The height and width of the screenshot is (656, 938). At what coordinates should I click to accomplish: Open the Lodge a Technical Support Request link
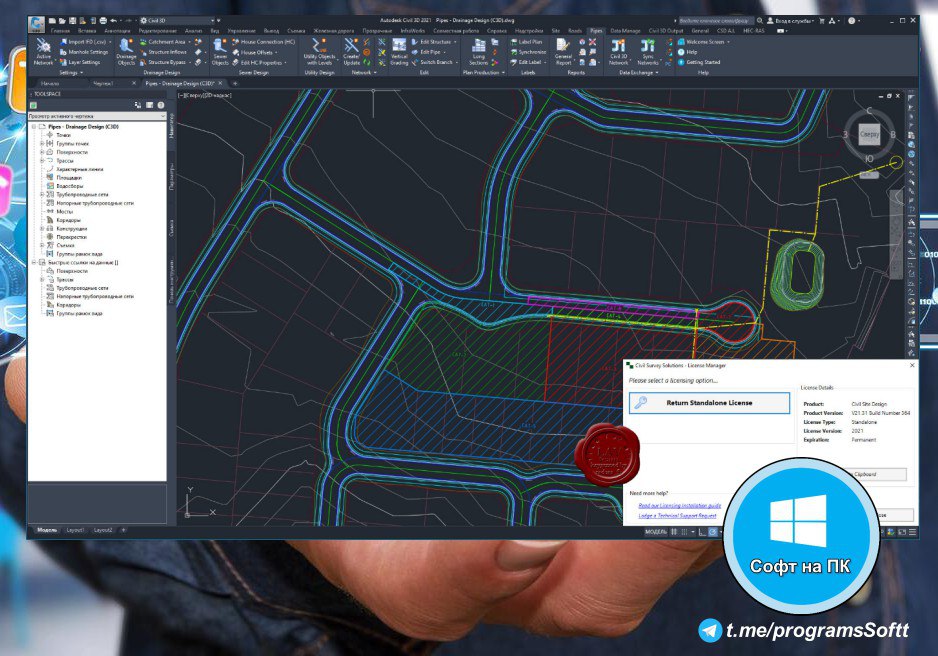[677, 515]
